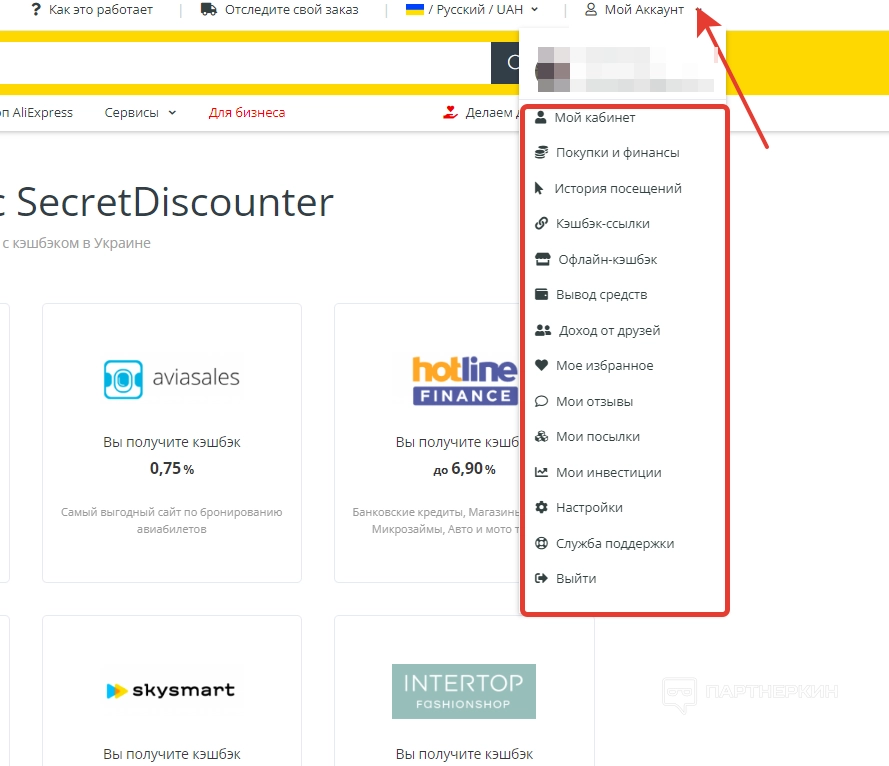Open the Русский / UAH language dropdown

coord(472,10)
